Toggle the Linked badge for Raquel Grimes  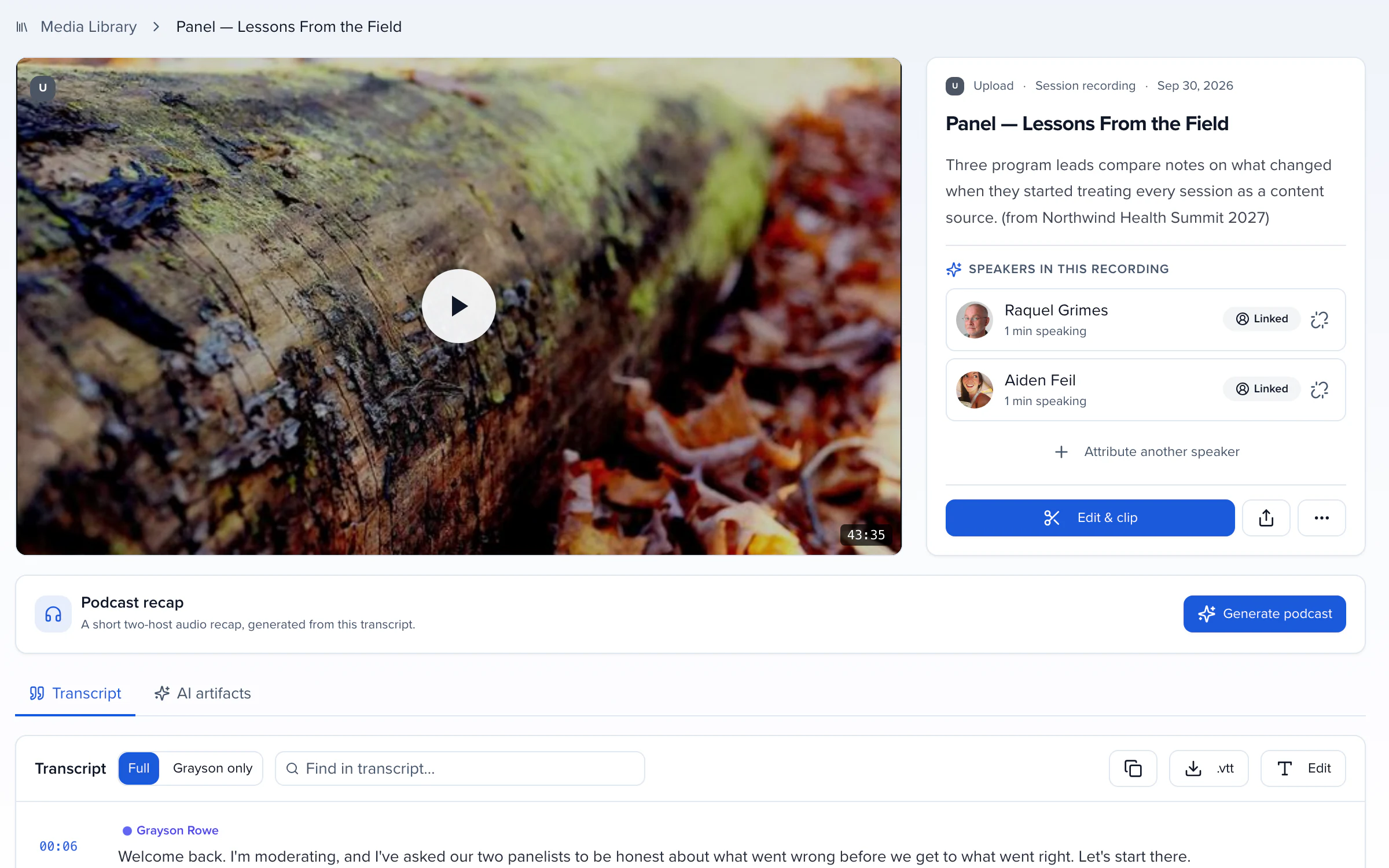pos(1262,319)
